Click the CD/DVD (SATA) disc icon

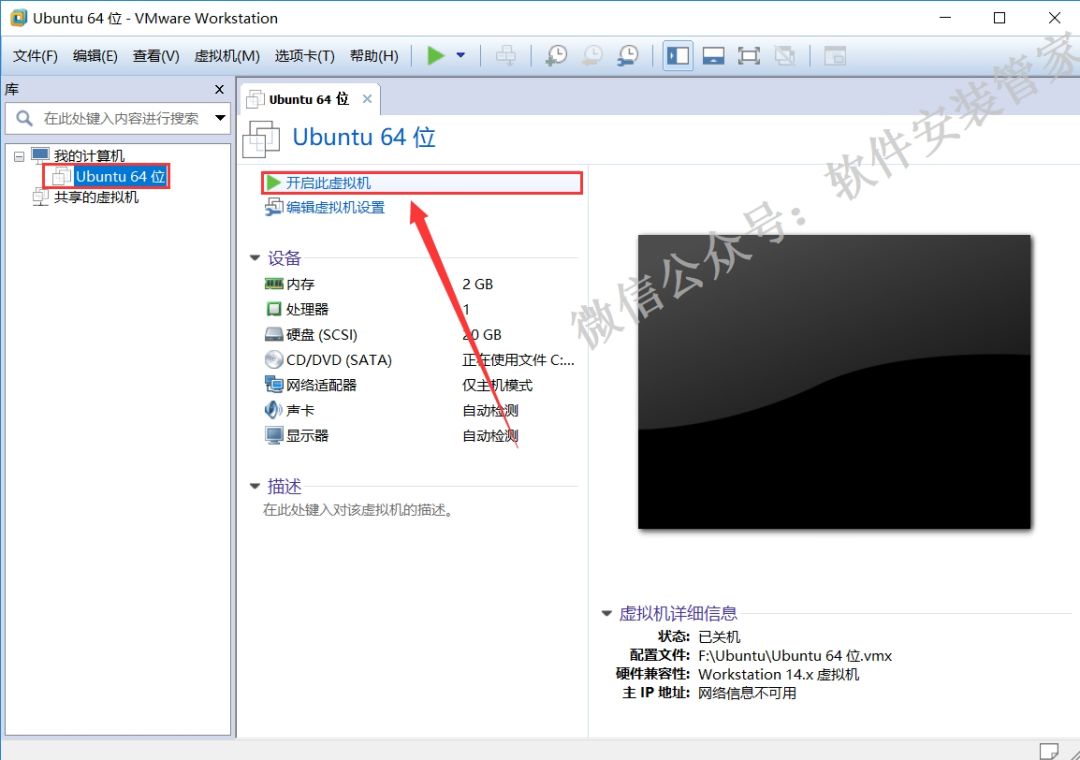tap(273, 359)
